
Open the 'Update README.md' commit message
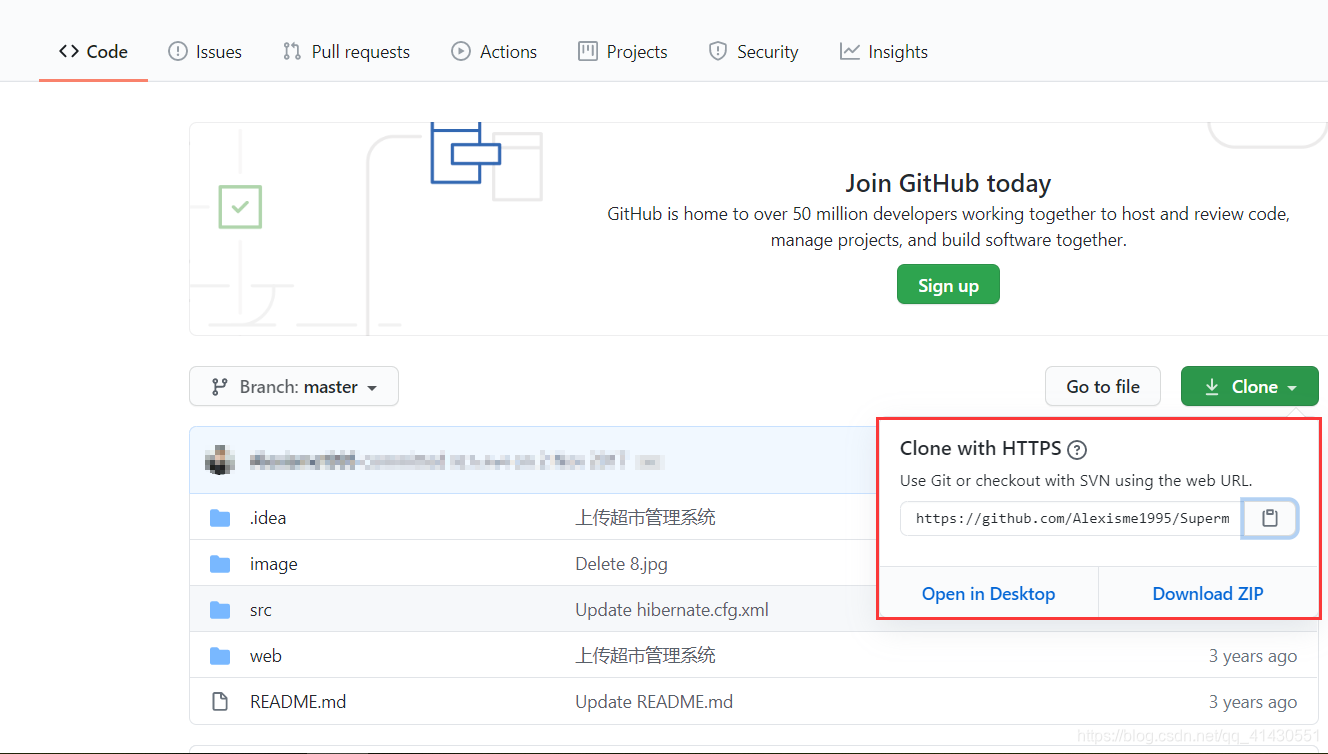point(654,702)
